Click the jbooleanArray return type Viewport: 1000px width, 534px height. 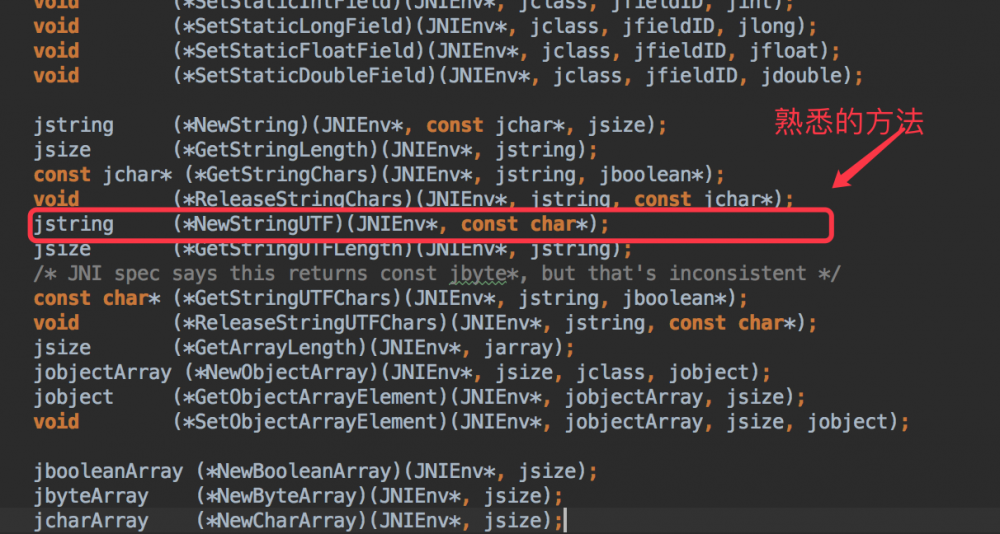click(108, 472)
